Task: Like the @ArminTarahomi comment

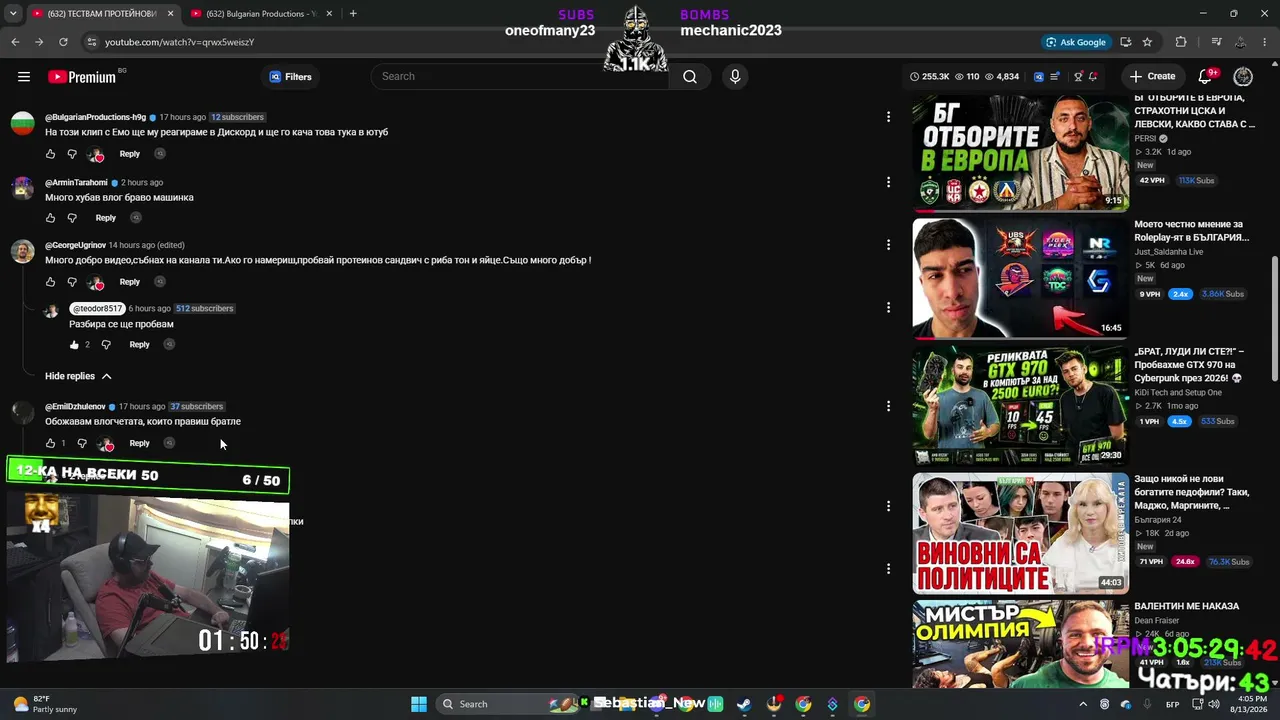Action: tap(51, 218)
